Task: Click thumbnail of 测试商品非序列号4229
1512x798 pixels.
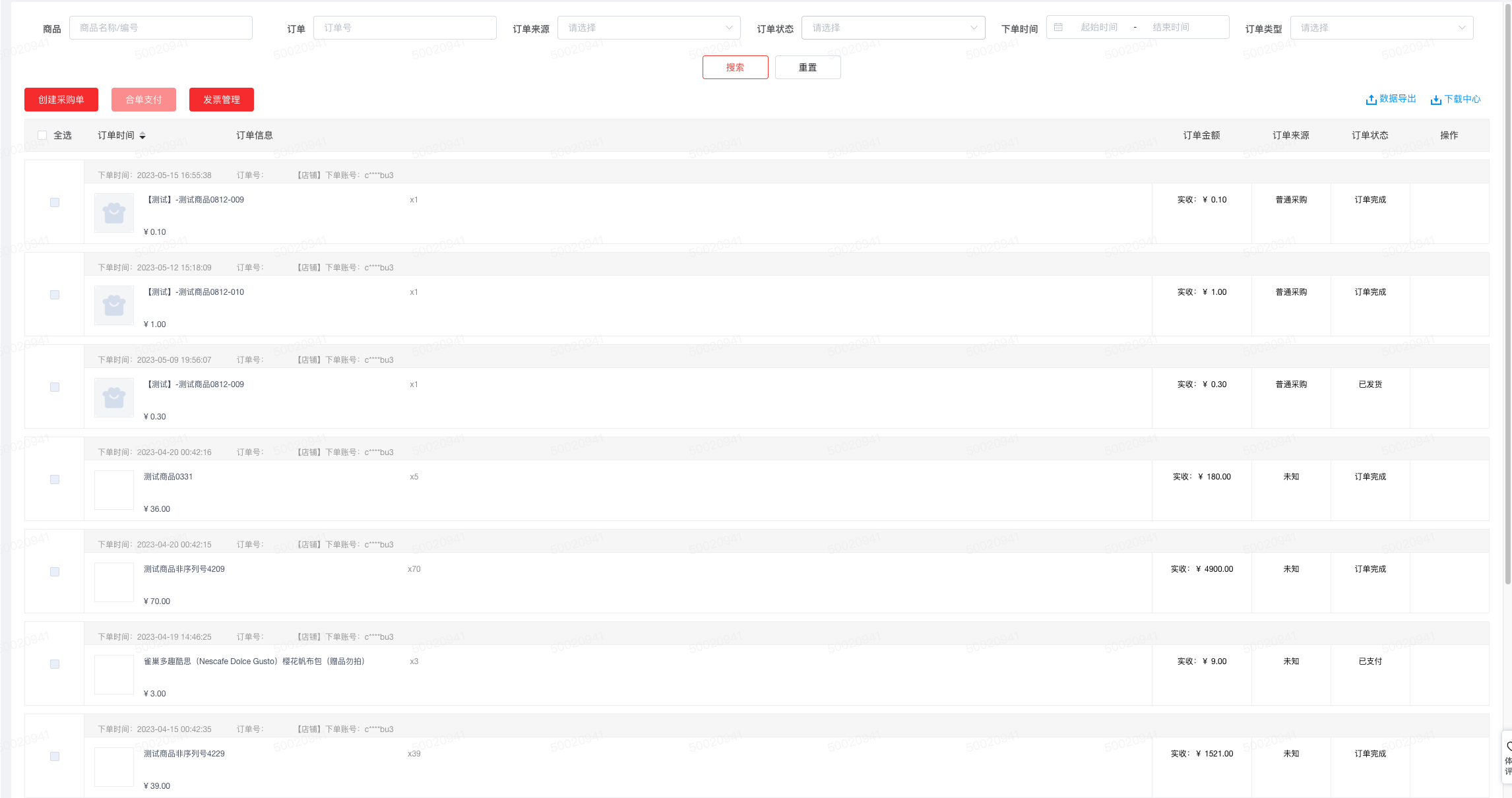Action: point(114,767)
